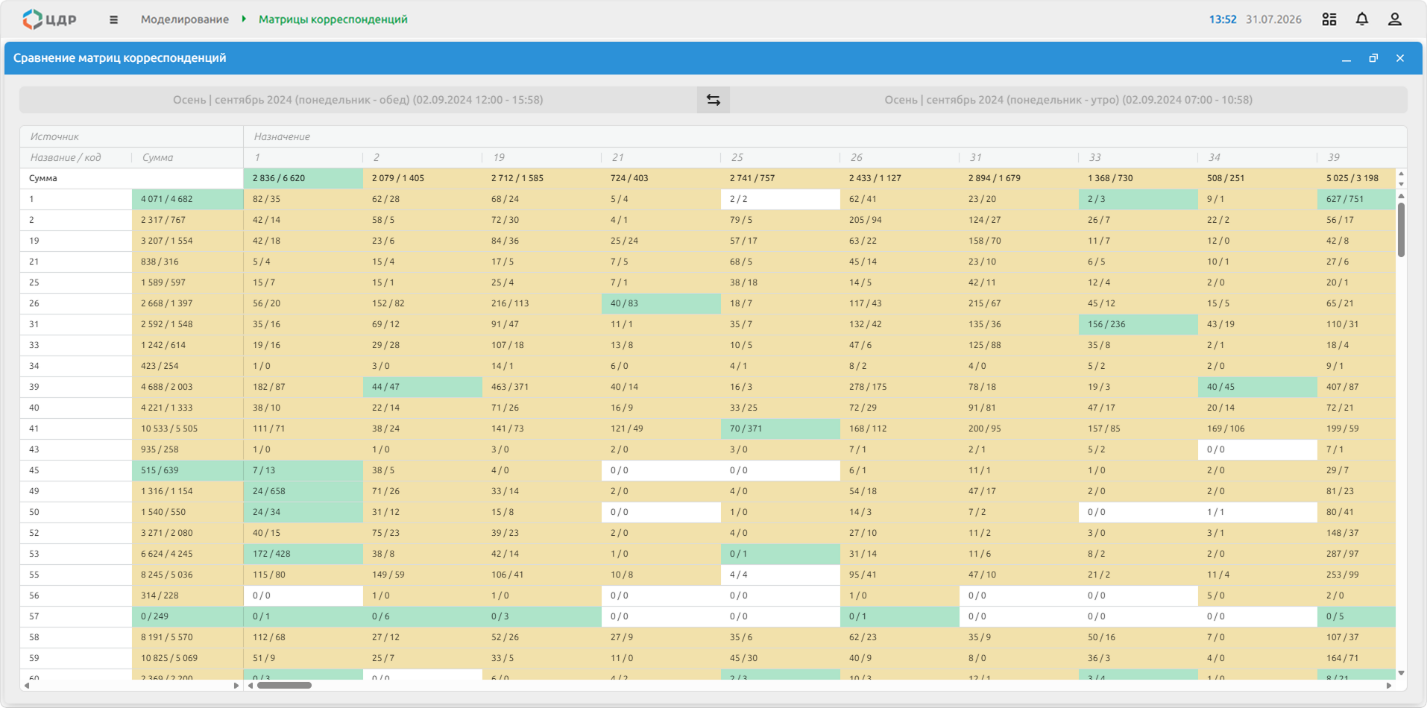Open the Моделирование breadcrumb item

[x=184, y=19]
